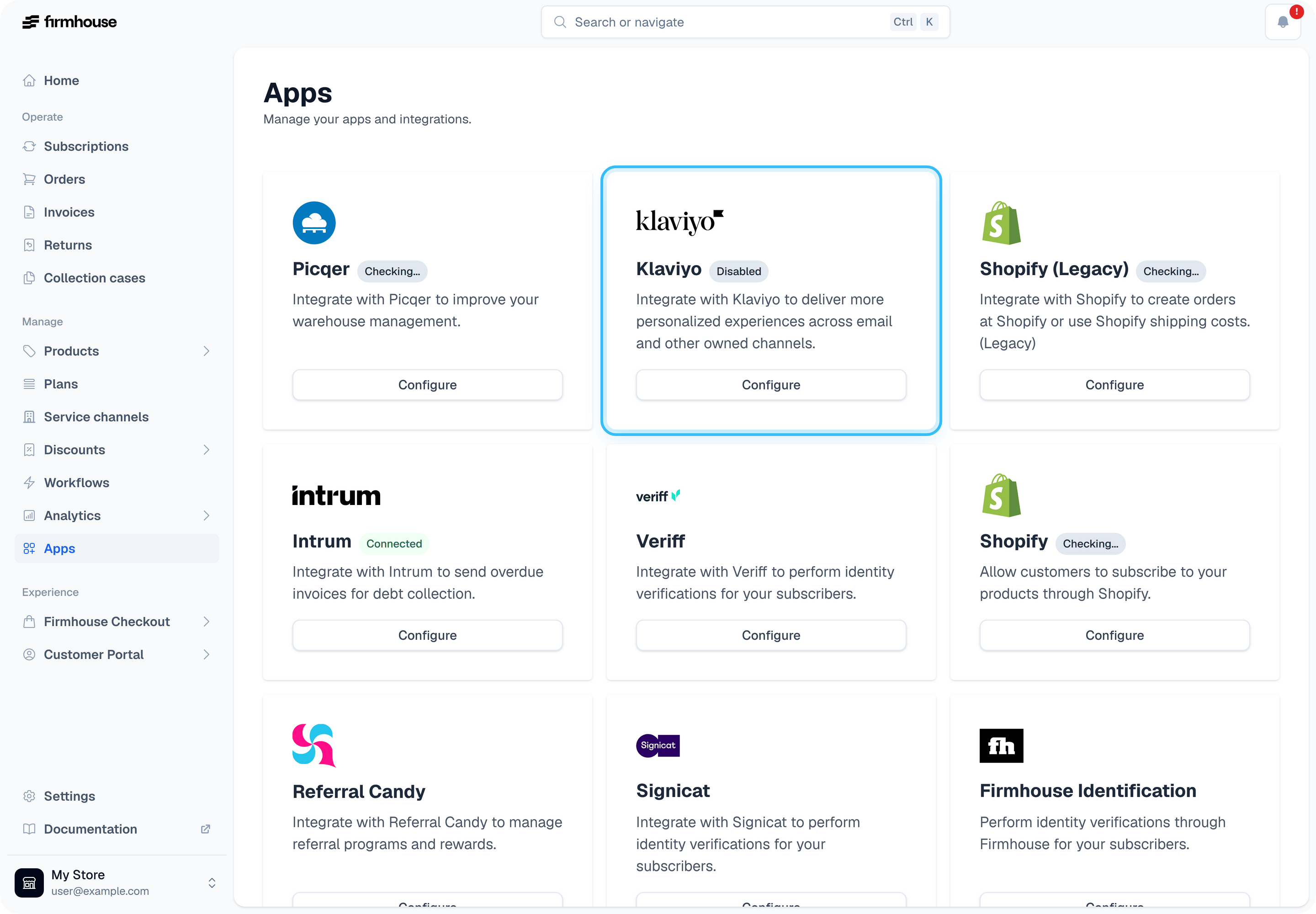Click the Documentation book icon
Viewport: 1316px width, 914px height.
coord(29,829)
